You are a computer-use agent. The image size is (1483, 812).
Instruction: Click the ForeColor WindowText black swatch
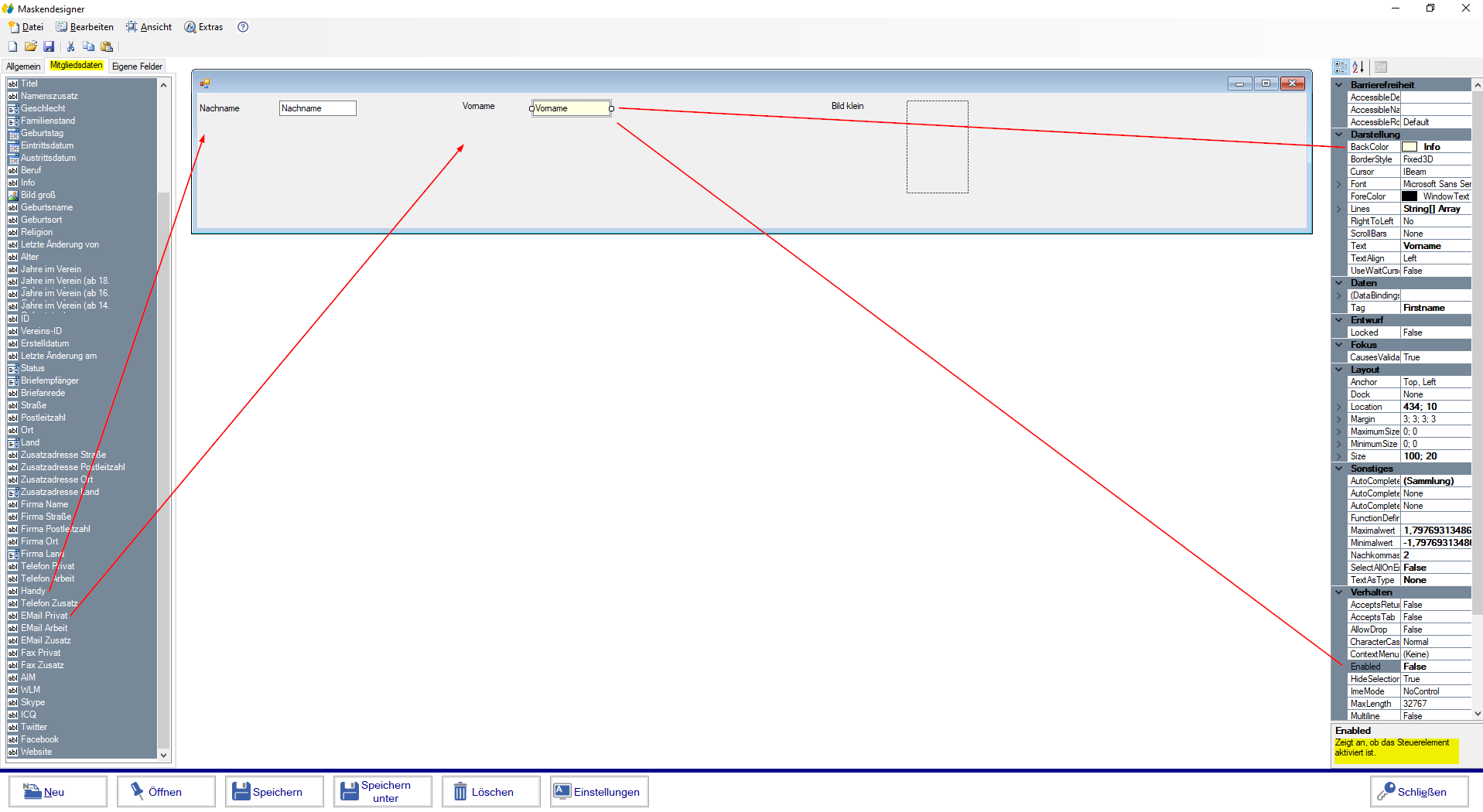click(x=1410, y=196)
